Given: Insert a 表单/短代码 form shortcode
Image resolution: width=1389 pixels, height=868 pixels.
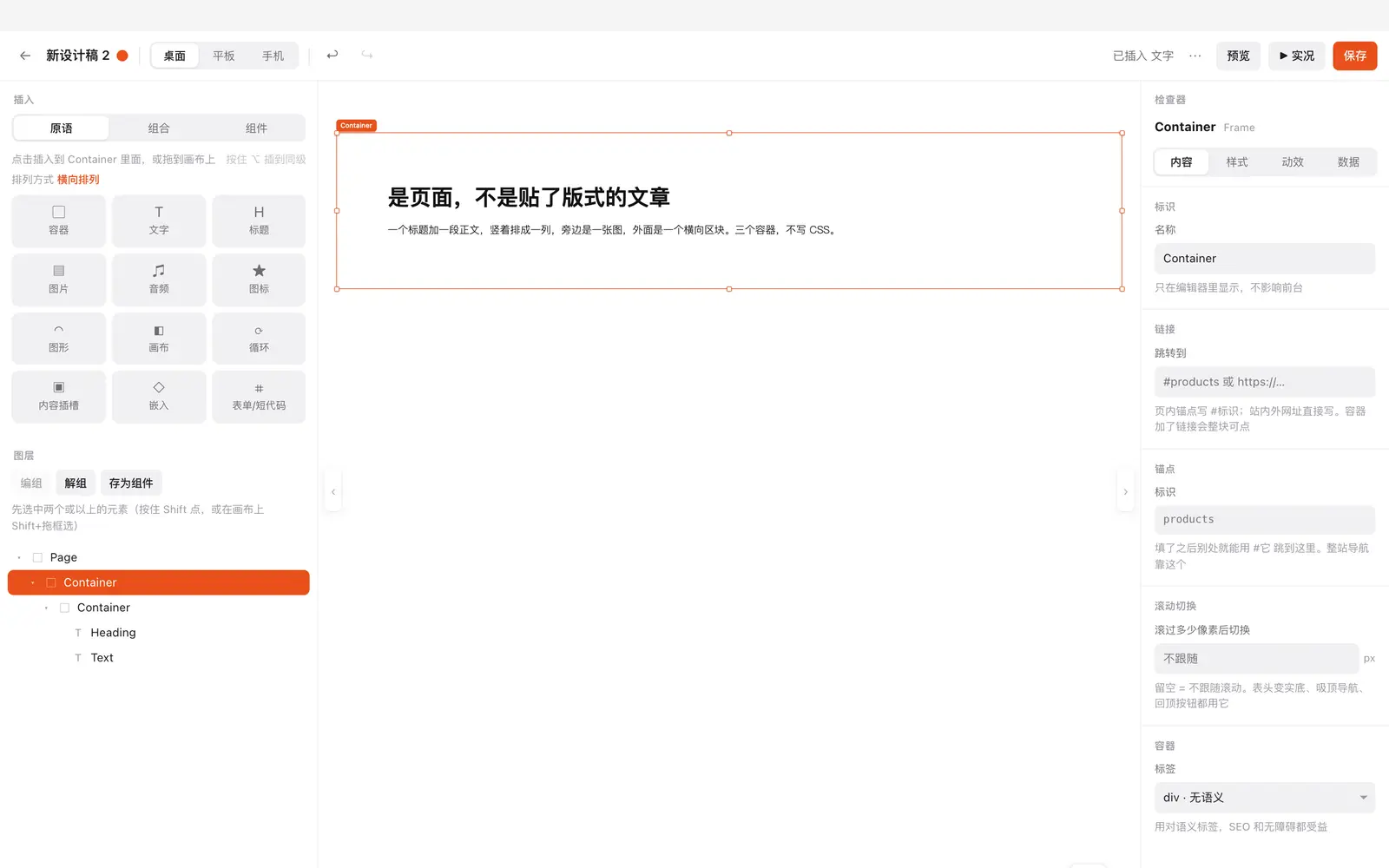Looking at the screenshot, I should pos(259,397).
